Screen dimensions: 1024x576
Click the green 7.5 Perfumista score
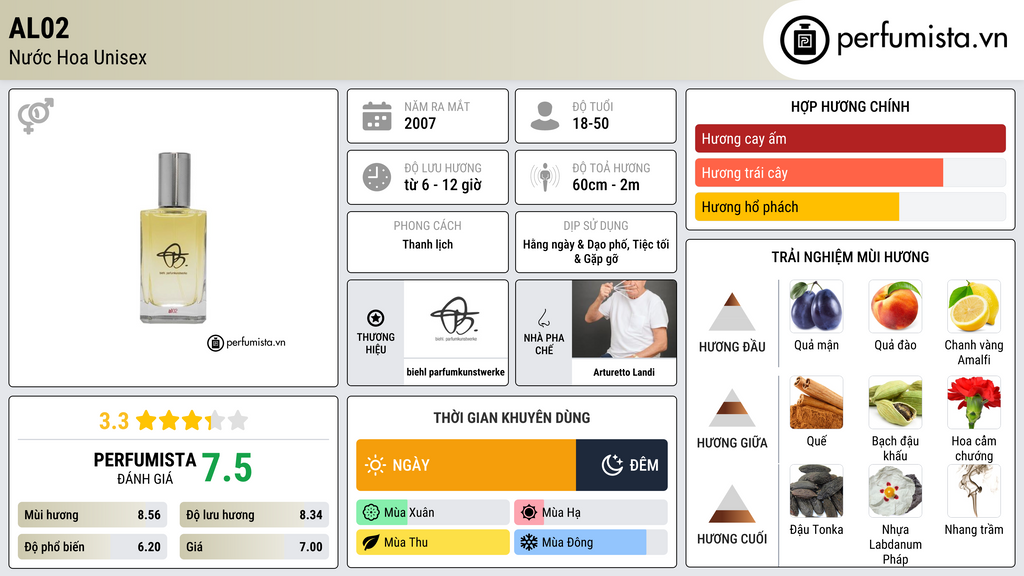[x=227, y=468]
